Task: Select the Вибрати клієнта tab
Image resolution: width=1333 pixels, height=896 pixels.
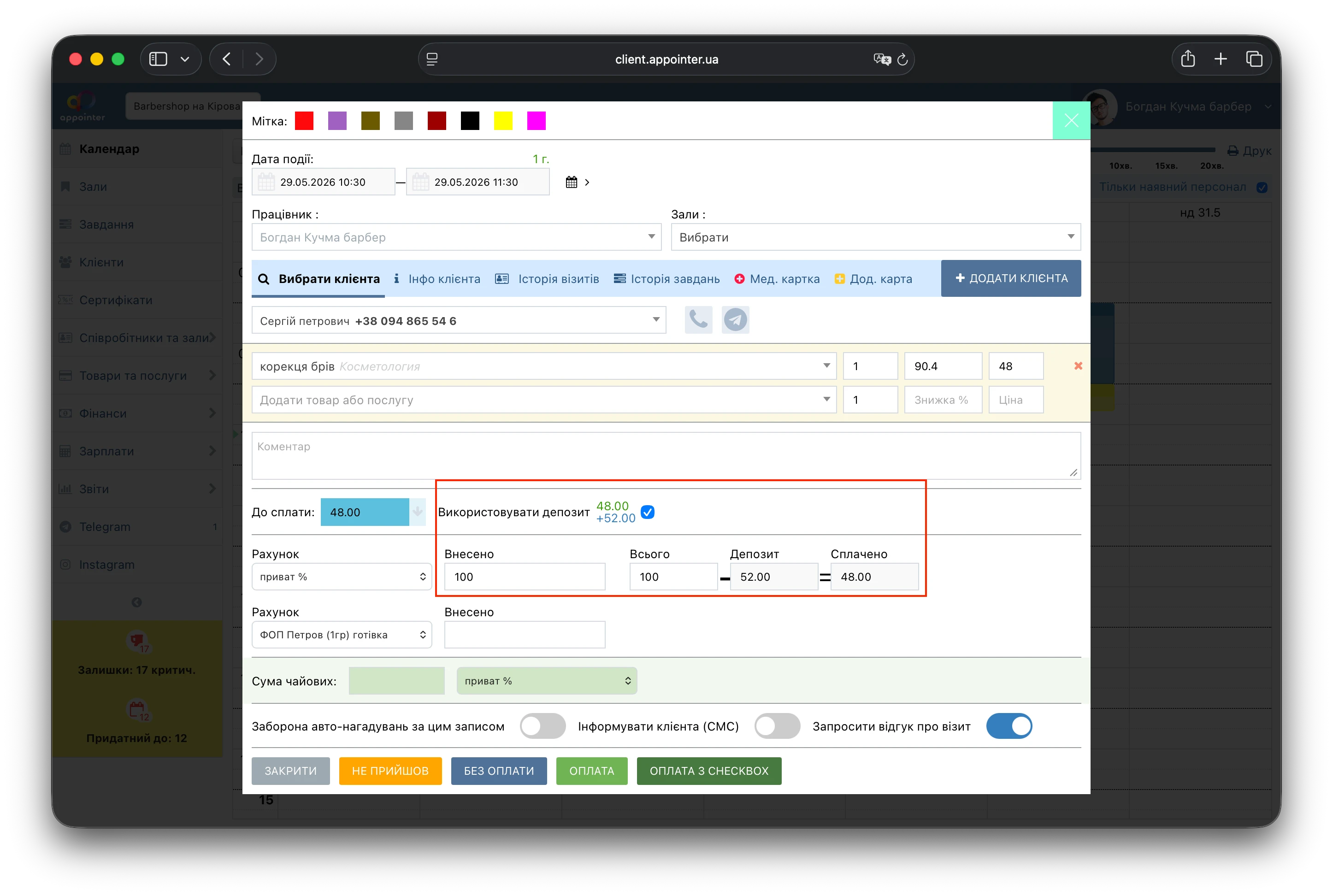Action: 319,279
